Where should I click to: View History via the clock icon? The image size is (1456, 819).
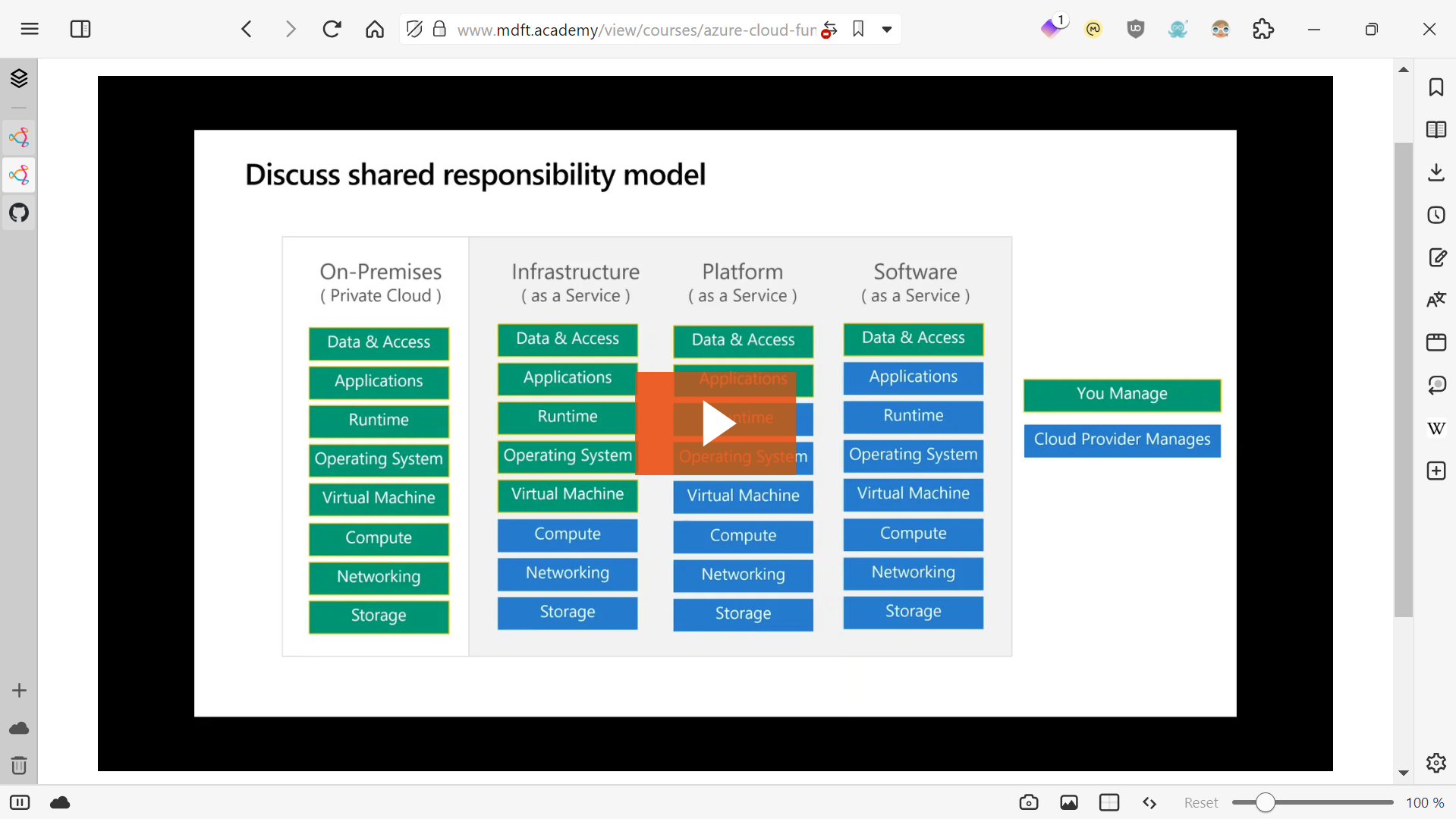click(x=1436, y=215)
